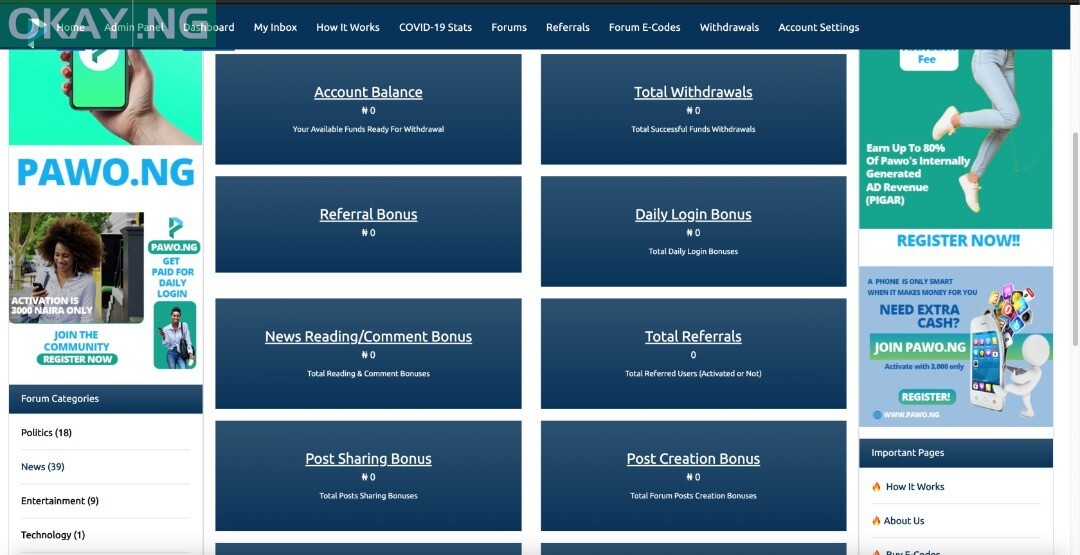Click the vertical page scrollbar
This screenshot has width=1080, height=555.
[x=1075, y=240]
